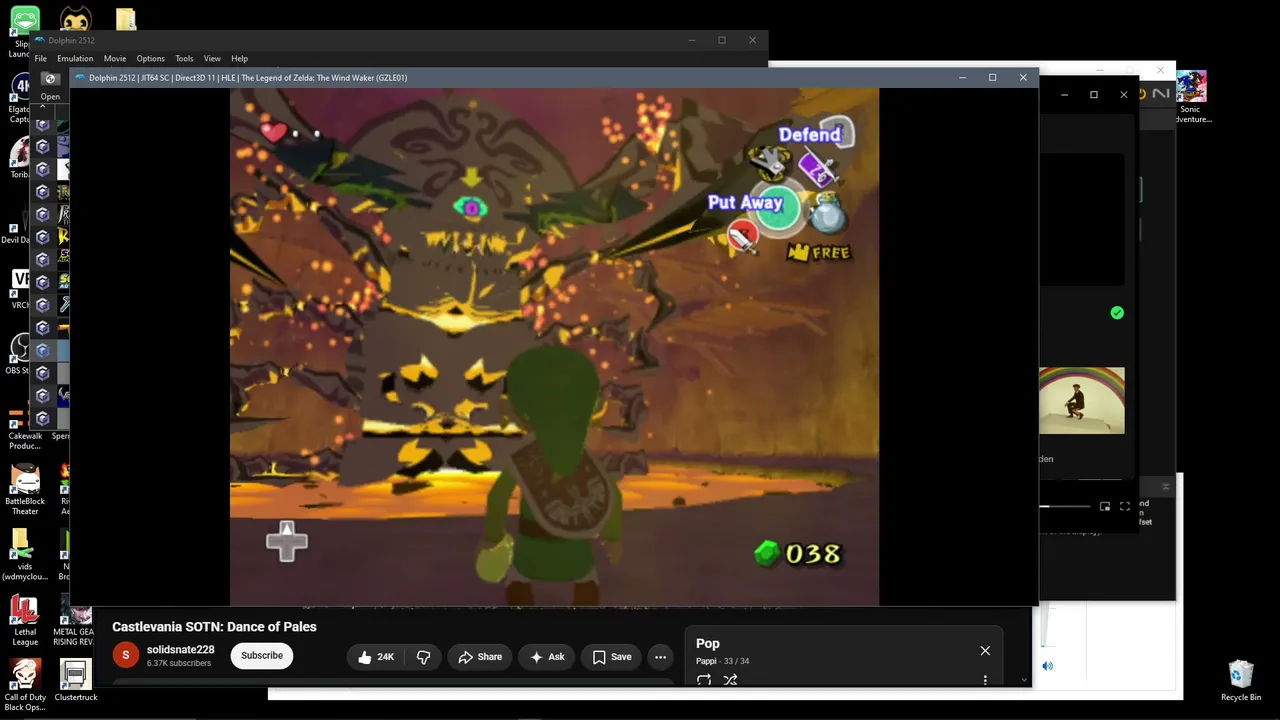Open the View menu in Dolphin
Screen dimensions: 1280x720
pyautogui.click(x=212, y=59)
